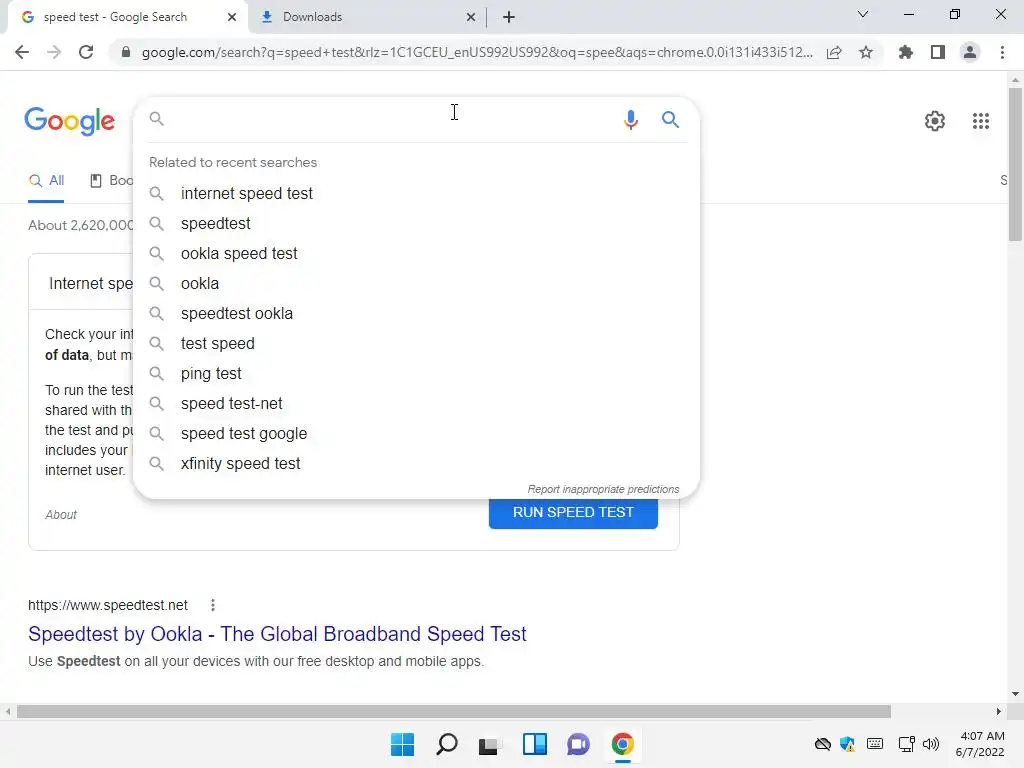This screenshot has height=768, width=1024.
Task: Click the lock icon in address bar
Action: (126, 52)
